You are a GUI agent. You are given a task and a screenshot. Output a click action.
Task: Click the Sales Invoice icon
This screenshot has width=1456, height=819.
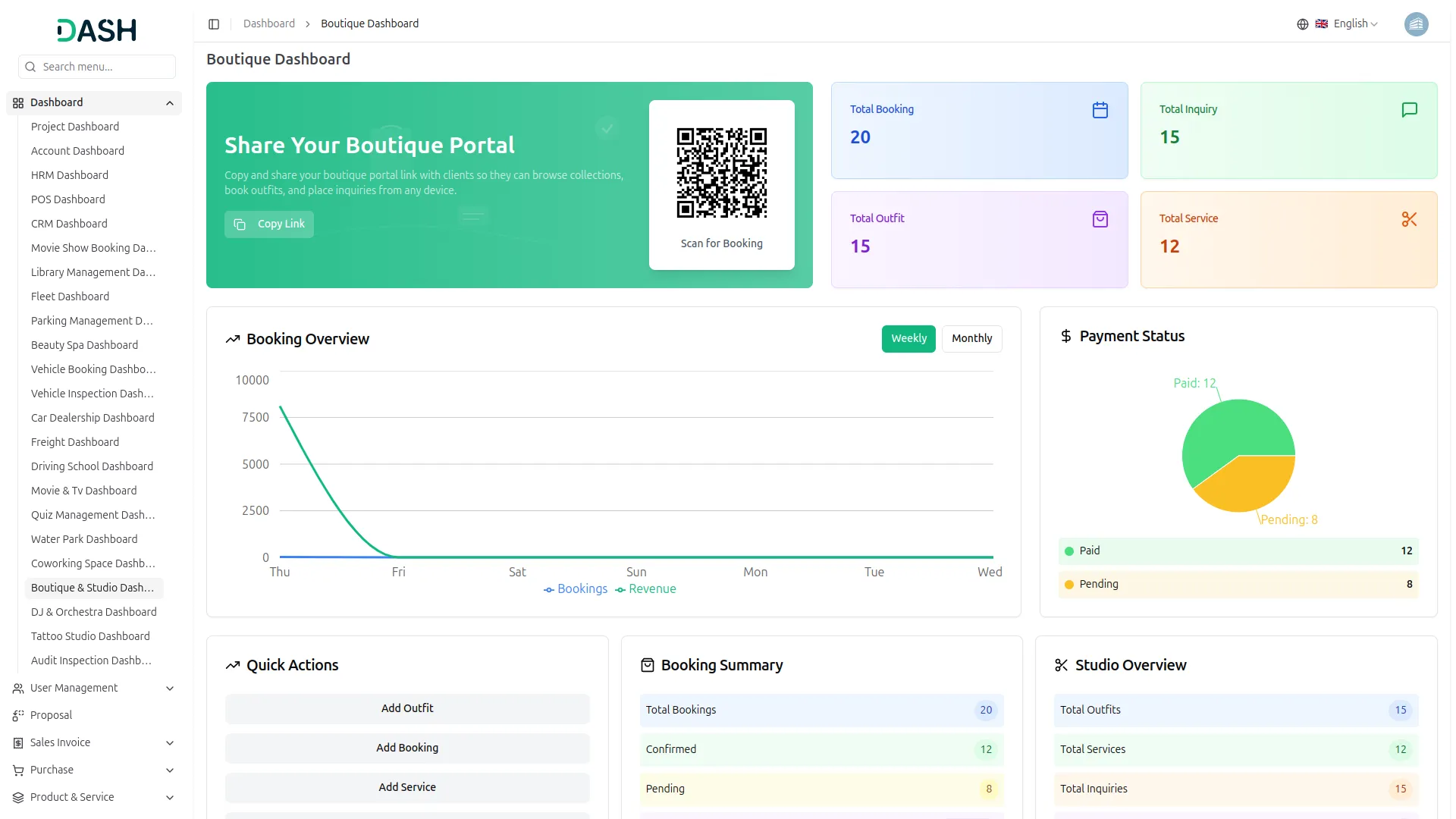18,743
